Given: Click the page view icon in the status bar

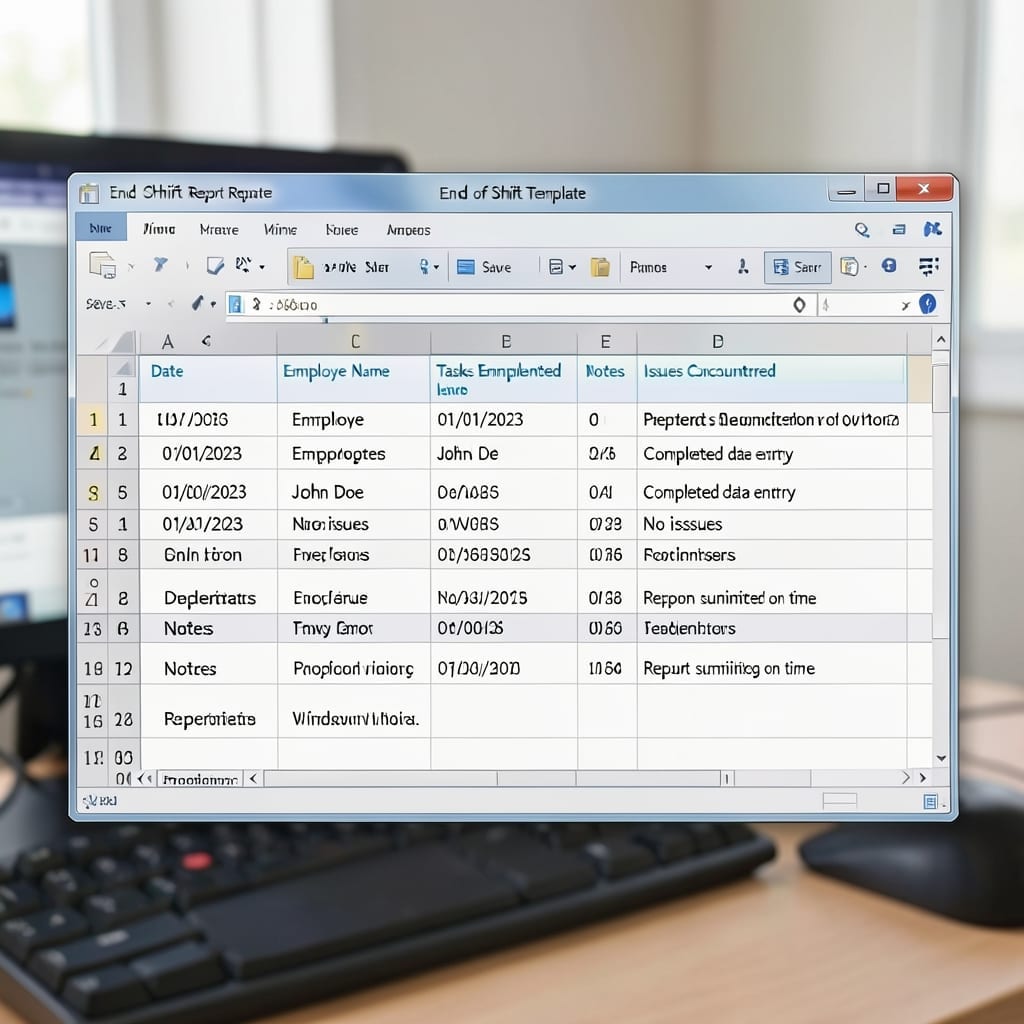Looking at the screenshot, I should click(x=931, y=802).
